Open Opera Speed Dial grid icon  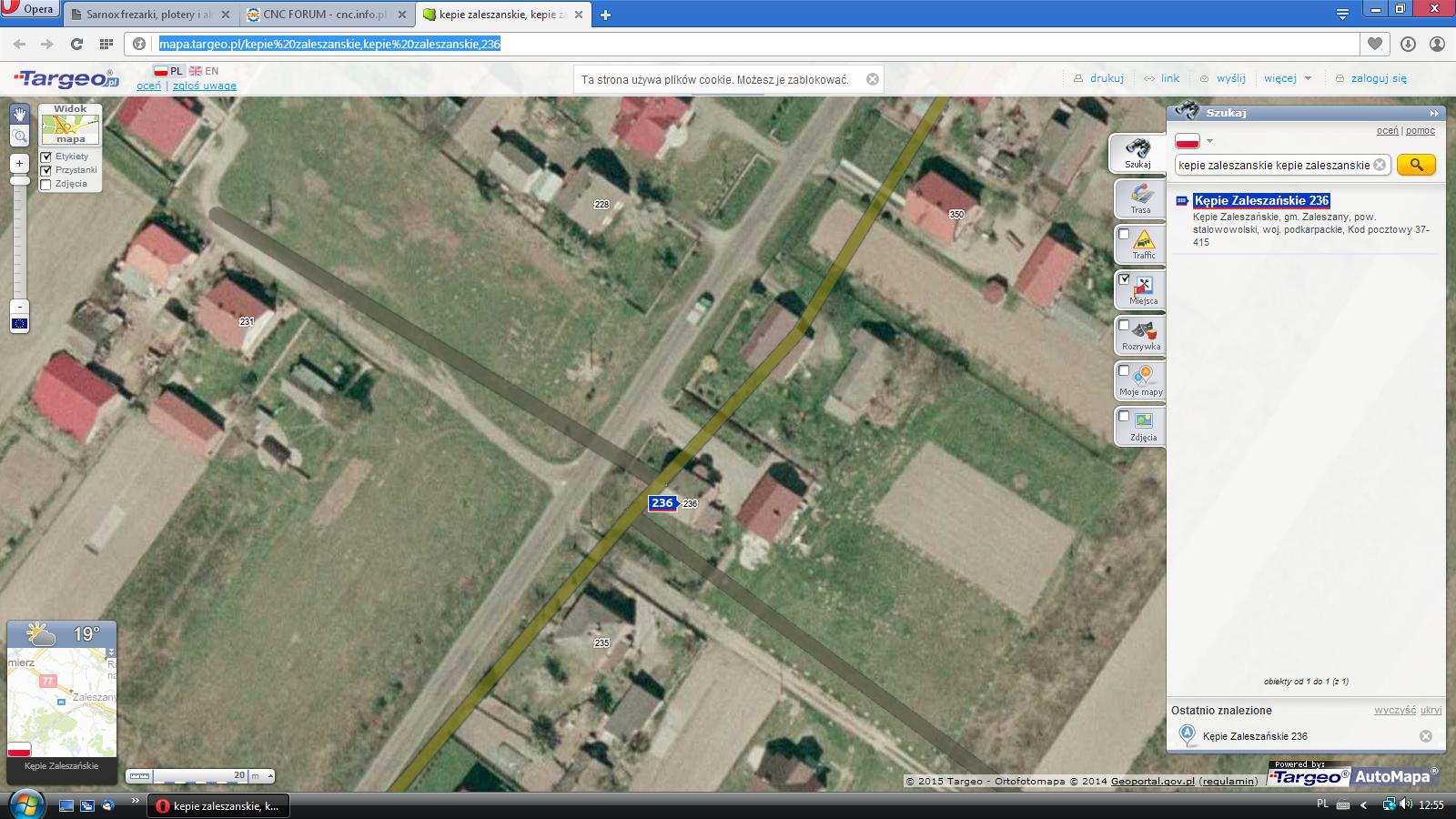click(x=106, y=44)
